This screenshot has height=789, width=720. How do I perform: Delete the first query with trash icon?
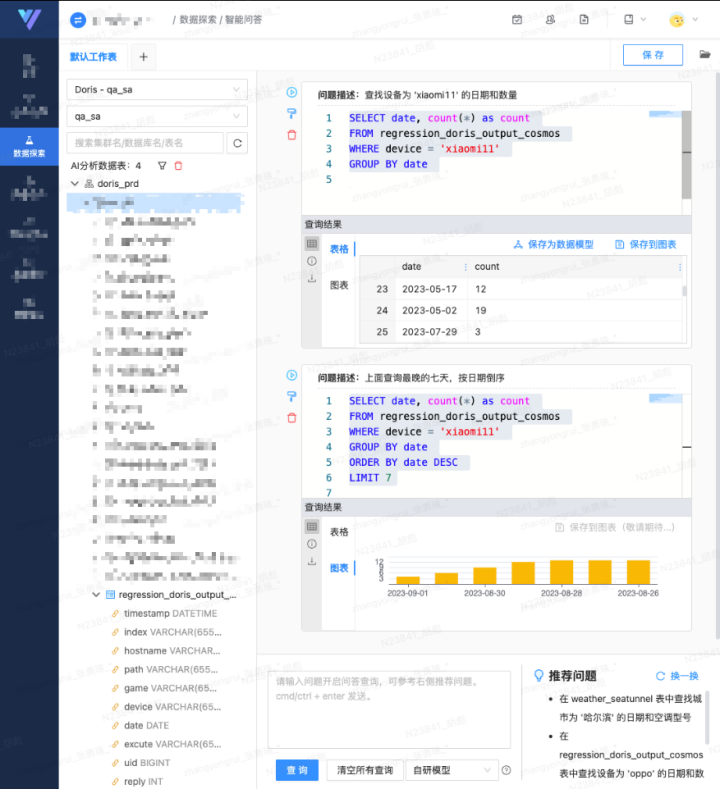click(x=292, y=135)
